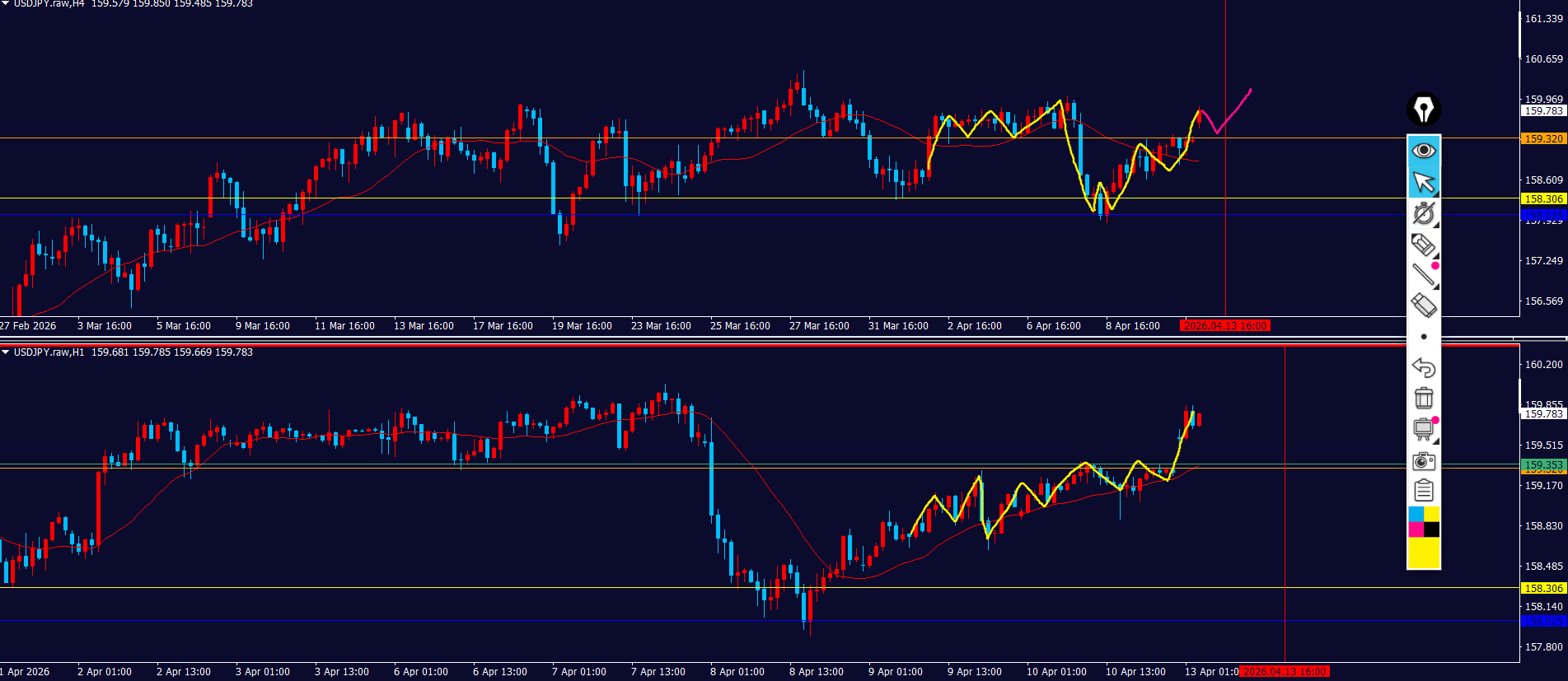Clear drawings with the trash can icon
The height and width of the screenshot is (681, 1568).
click(x=1423, y=399)
